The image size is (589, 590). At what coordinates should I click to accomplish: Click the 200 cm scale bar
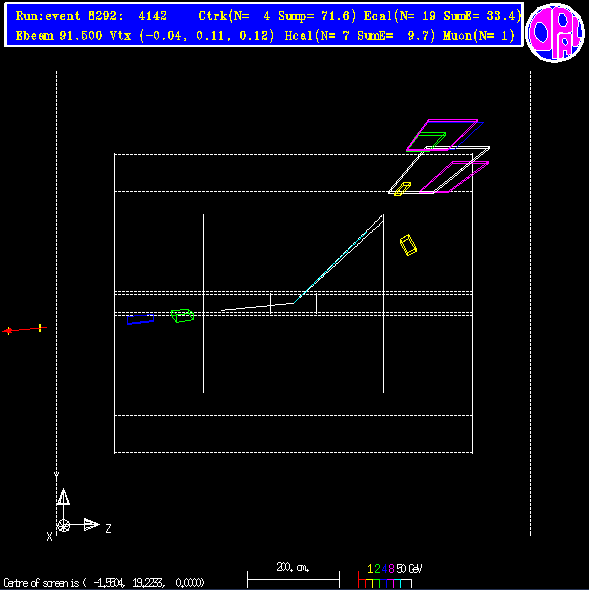coord(293,579)
